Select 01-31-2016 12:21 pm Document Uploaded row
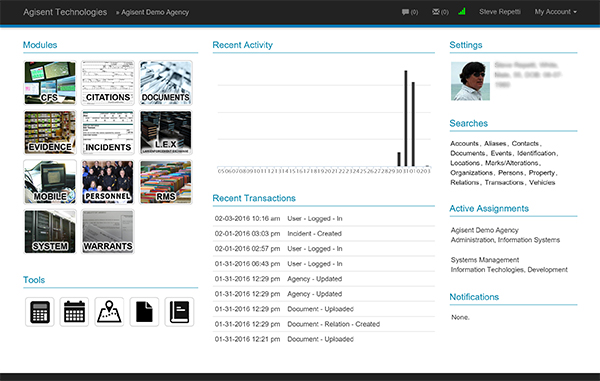The width and height of the screenshot is (600, 381). point(323,339)
